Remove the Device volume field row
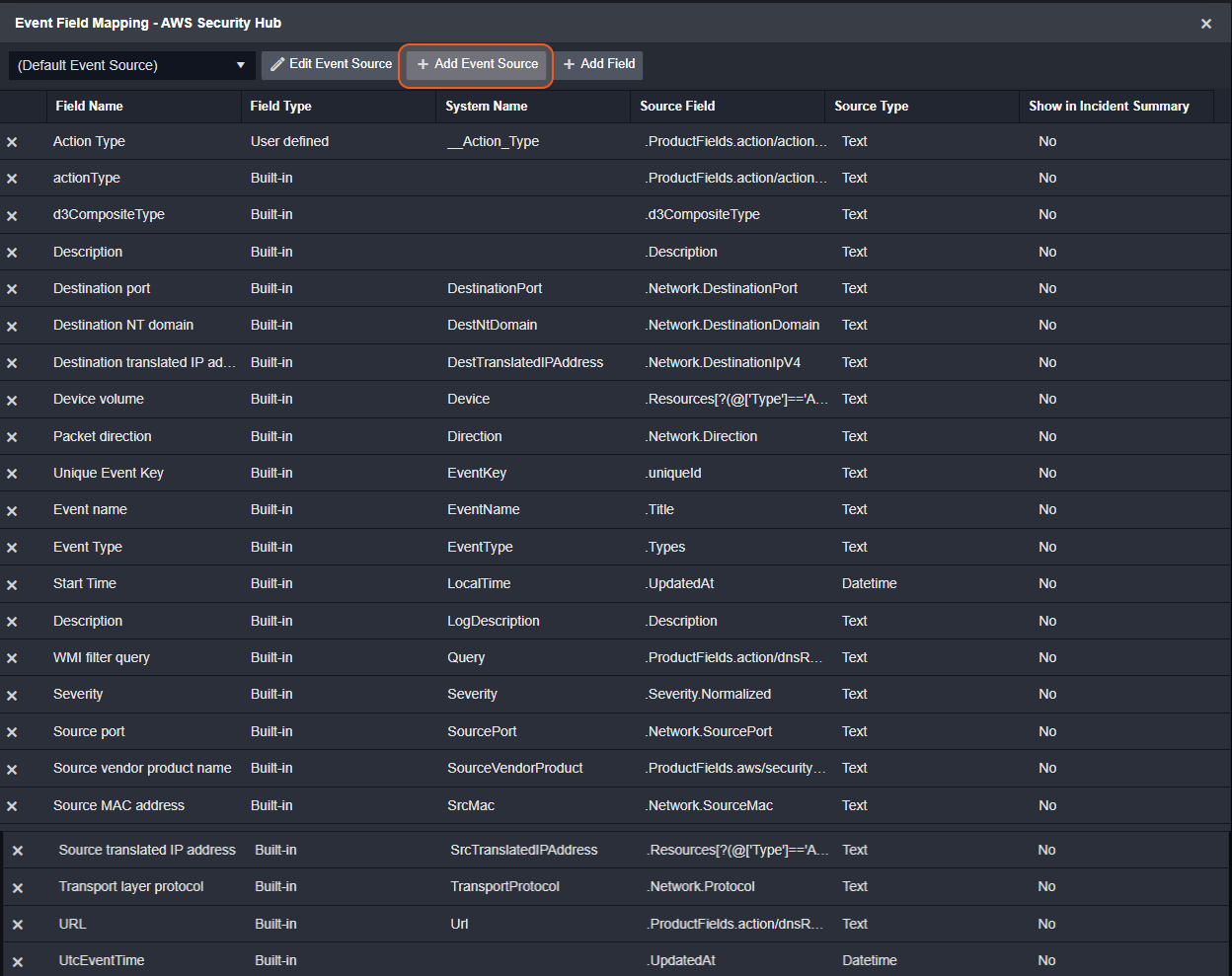 tap(12, 400)
